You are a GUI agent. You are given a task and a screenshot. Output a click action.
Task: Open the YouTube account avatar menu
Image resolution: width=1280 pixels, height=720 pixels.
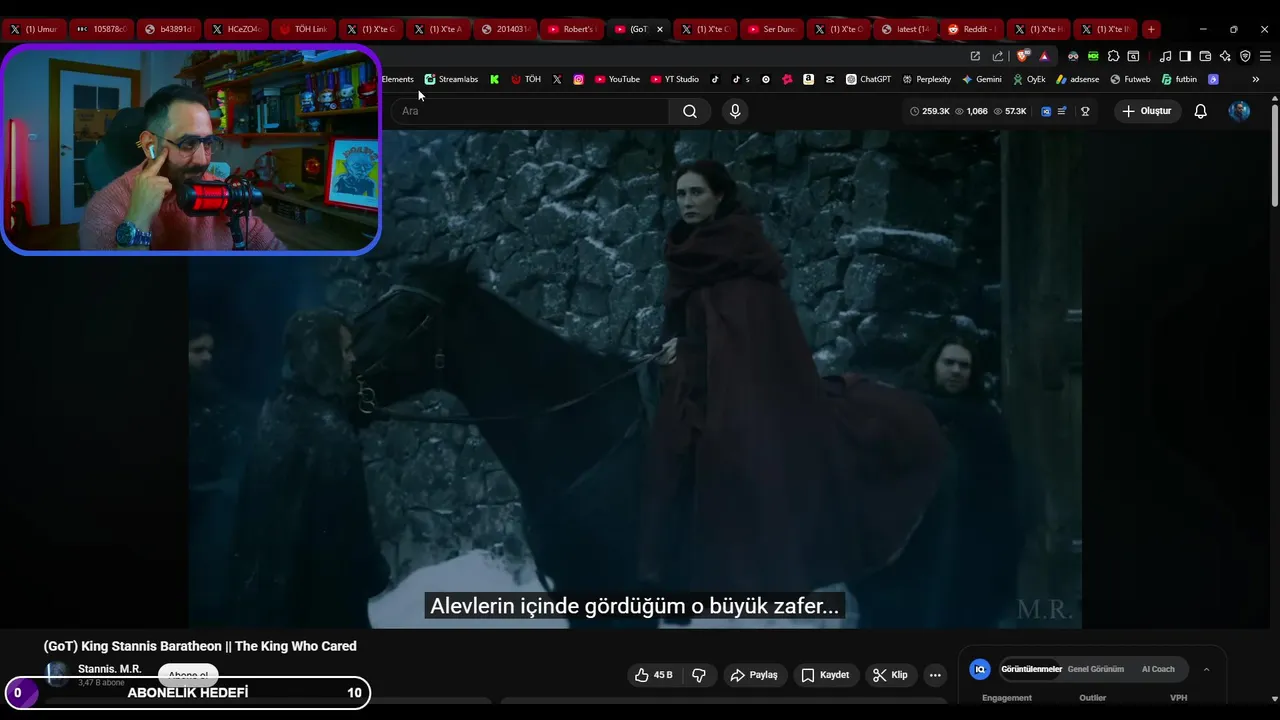[x=1239, y=111]
